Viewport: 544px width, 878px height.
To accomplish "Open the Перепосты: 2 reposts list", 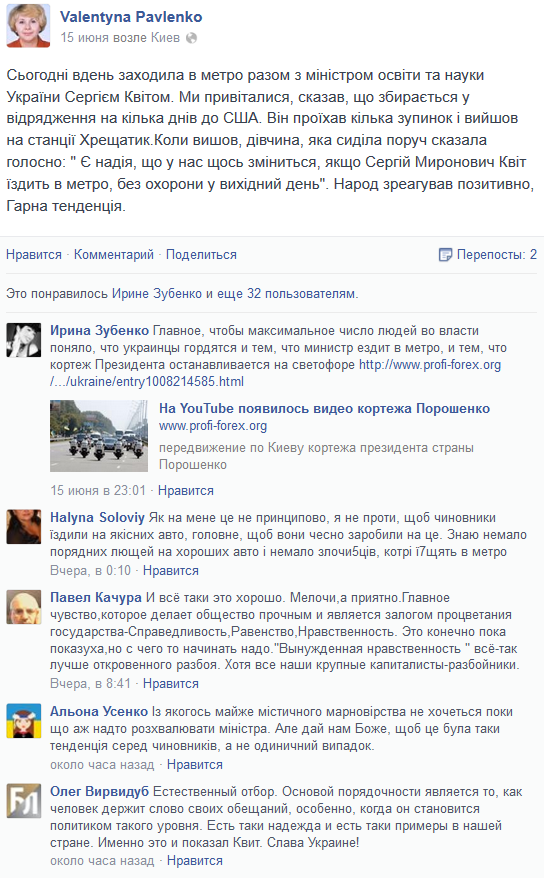I will pyautogui.click(x=496, y=255).
